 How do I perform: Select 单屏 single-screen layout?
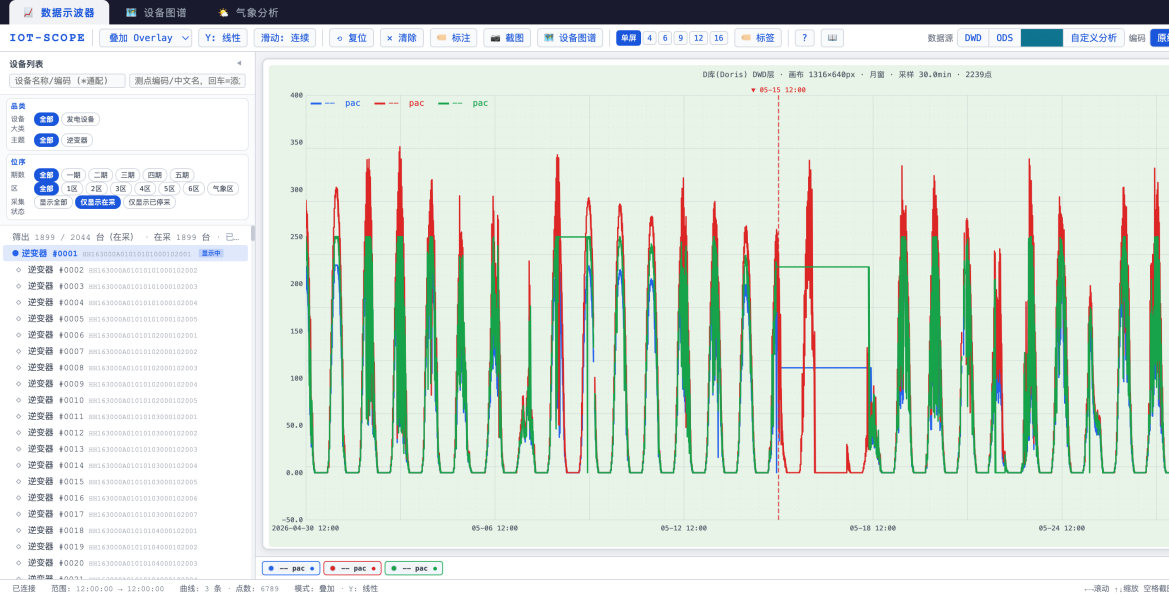(628, 38)
